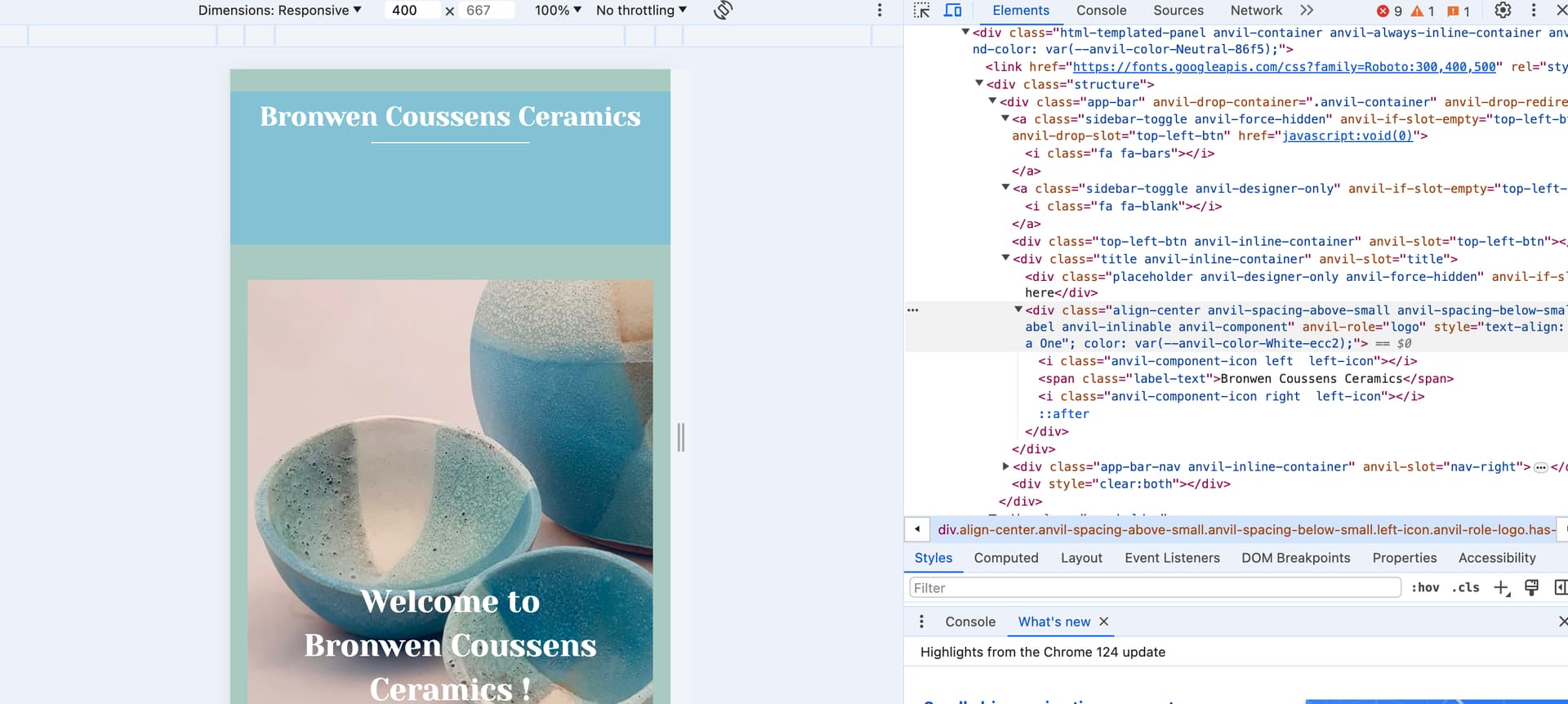
Task: Open device toolbar three-dot options menu
Action: (x=880, y=11)
